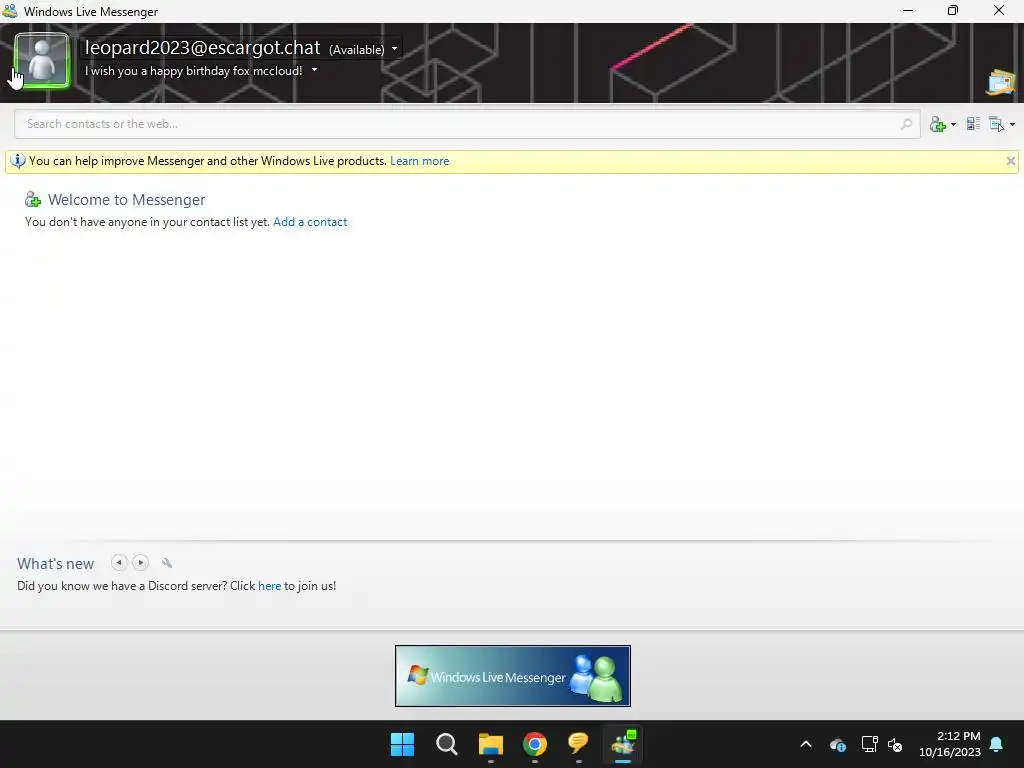Open the network tray icon
Screen dimensions: 1024x768
(869, 744)
